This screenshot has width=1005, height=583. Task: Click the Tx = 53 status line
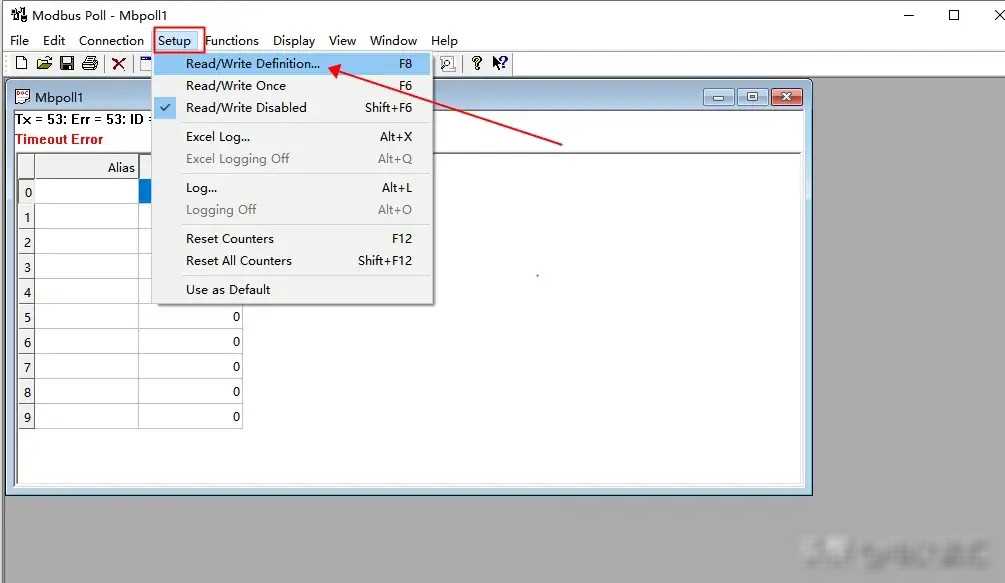(83, 119)
